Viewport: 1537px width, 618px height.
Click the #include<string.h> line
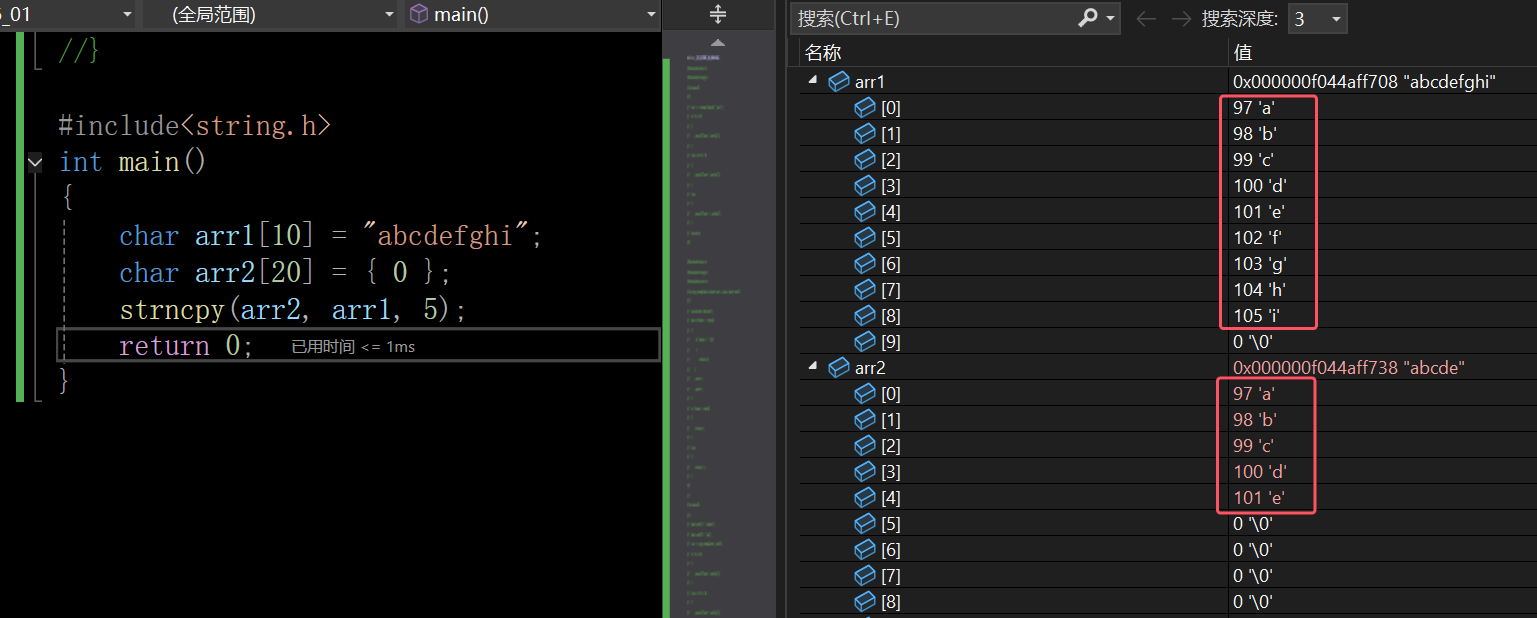click(194, 125)
